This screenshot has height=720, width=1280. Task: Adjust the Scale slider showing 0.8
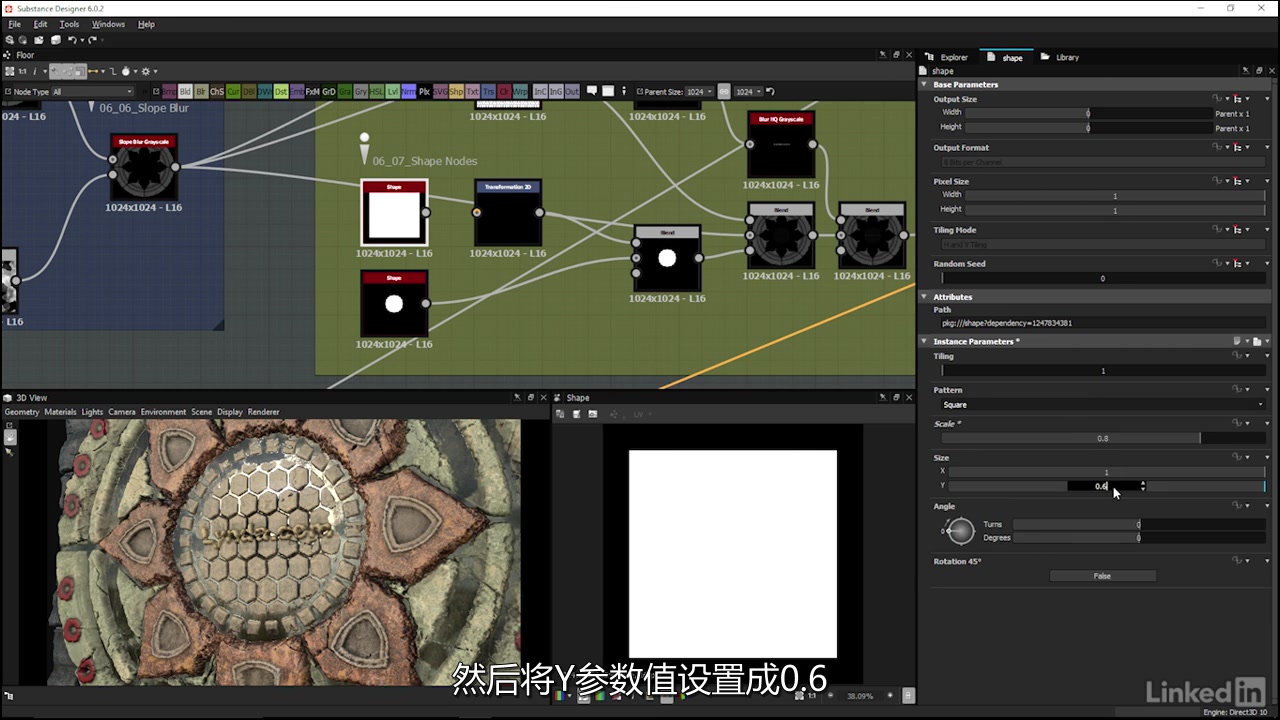tap(1103, 438)
